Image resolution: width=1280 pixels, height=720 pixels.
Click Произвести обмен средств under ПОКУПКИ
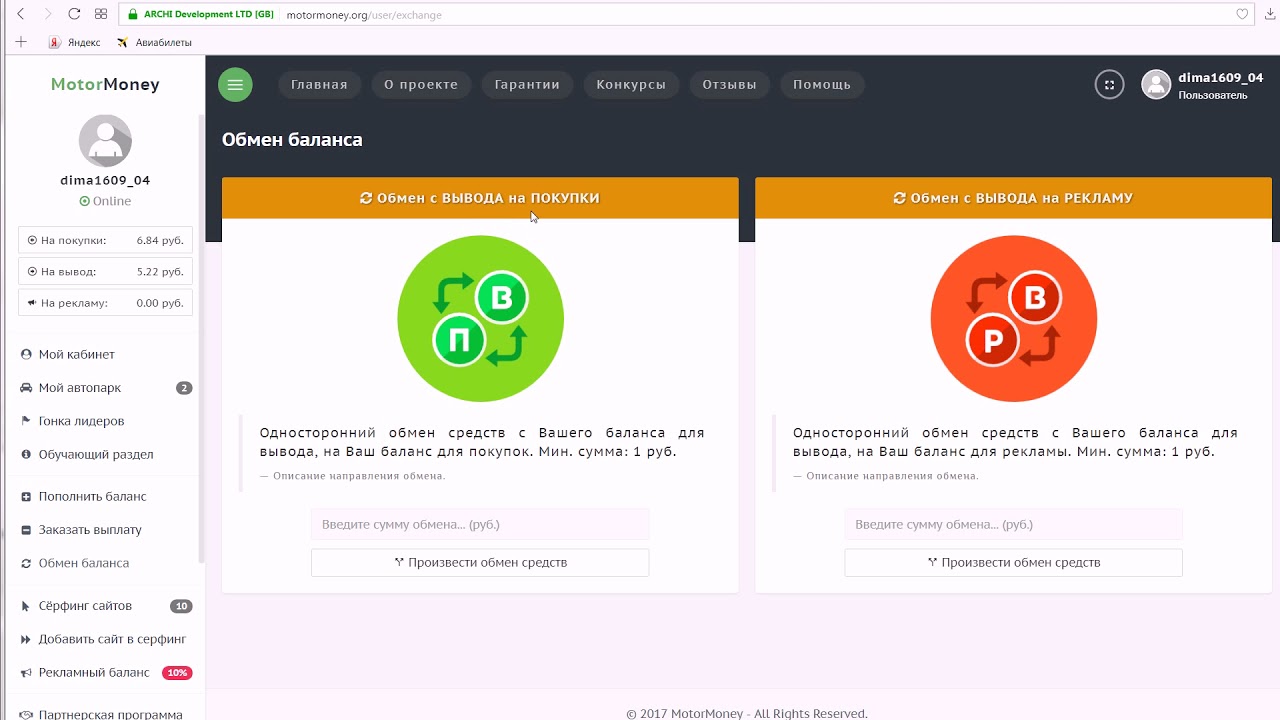480,562
